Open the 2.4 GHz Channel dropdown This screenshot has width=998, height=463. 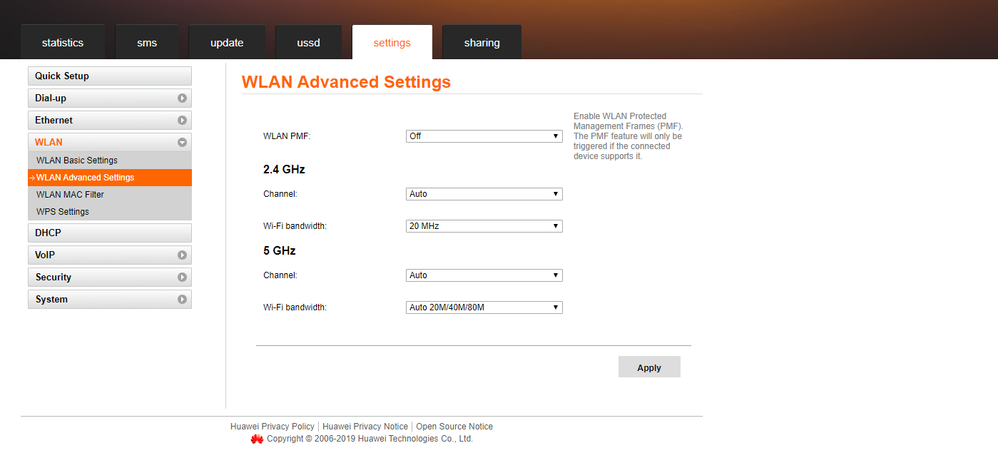pos(484,194)
